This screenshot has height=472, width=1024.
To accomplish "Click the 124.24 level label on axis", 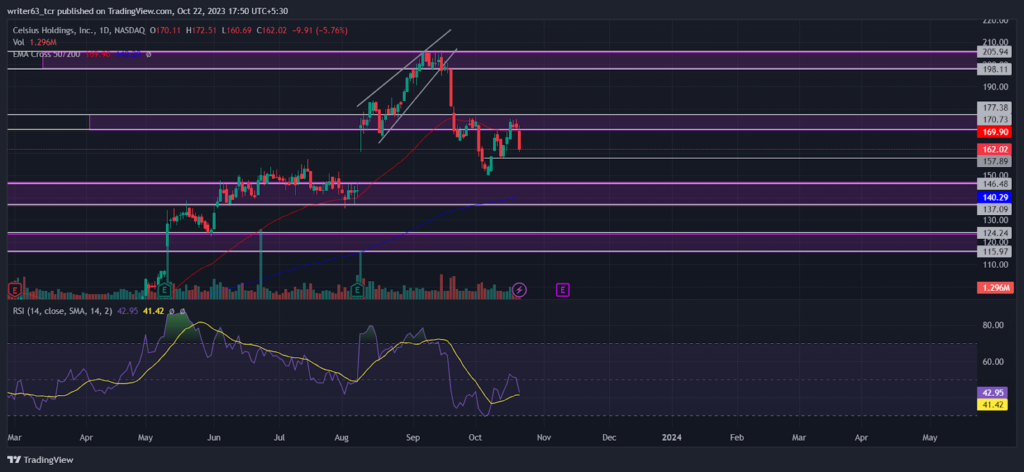I will 995,233.
